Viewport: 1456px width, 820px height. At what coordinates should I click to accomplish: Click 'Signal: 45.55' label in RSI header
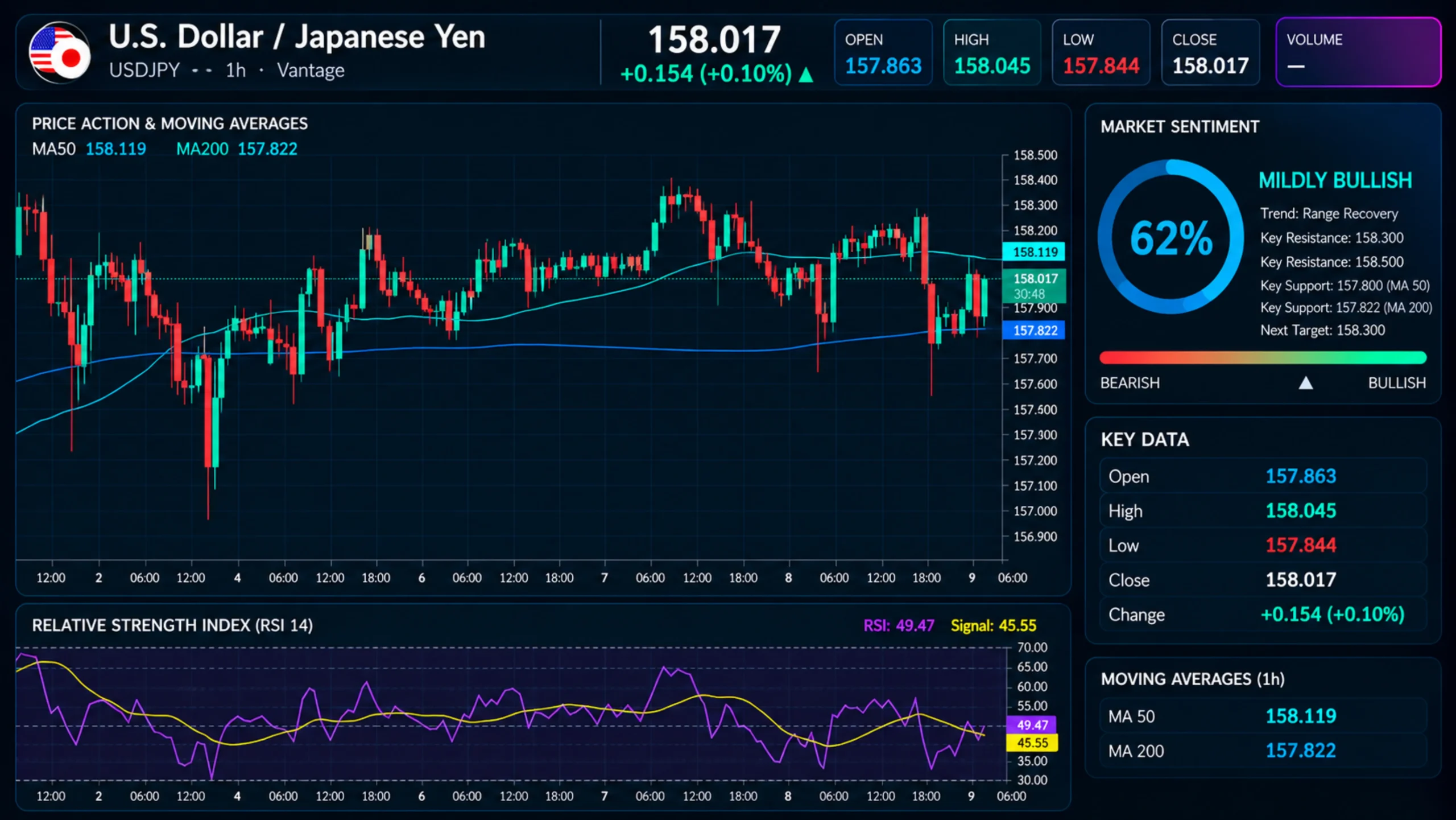click(x=993, y=625)
